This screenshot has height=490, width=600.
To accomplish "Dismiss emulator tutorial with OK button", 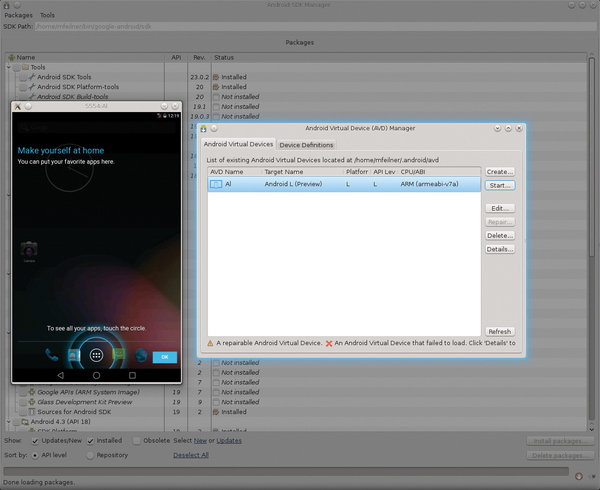I will [165, 357].
